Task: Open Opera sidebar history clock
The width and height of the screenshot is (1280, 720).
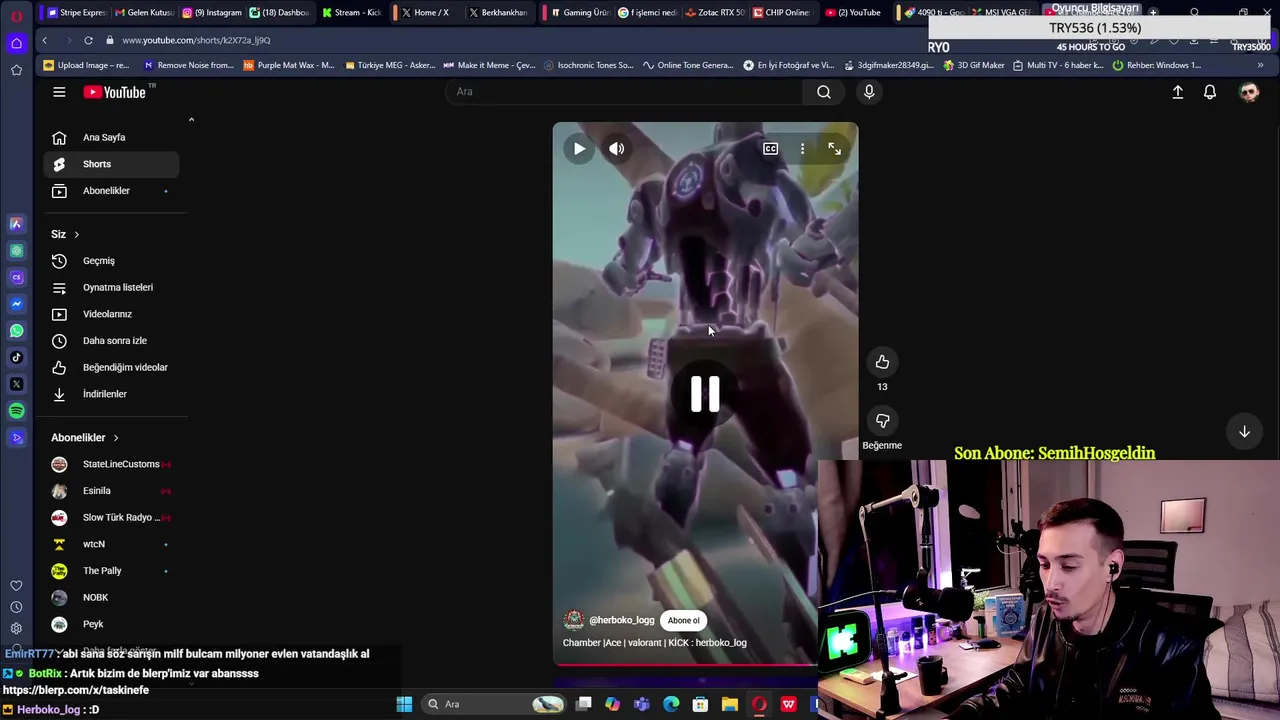Action: tap(16, 607)
